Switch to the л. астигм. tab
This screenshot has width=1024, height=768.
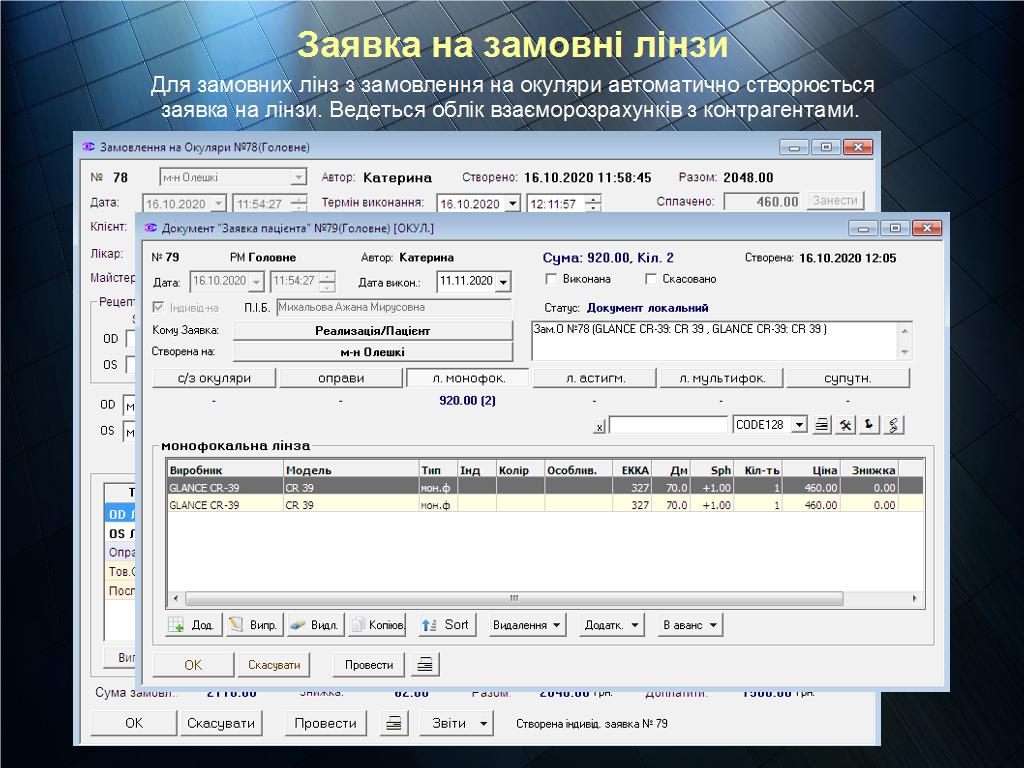coord(594,378)
